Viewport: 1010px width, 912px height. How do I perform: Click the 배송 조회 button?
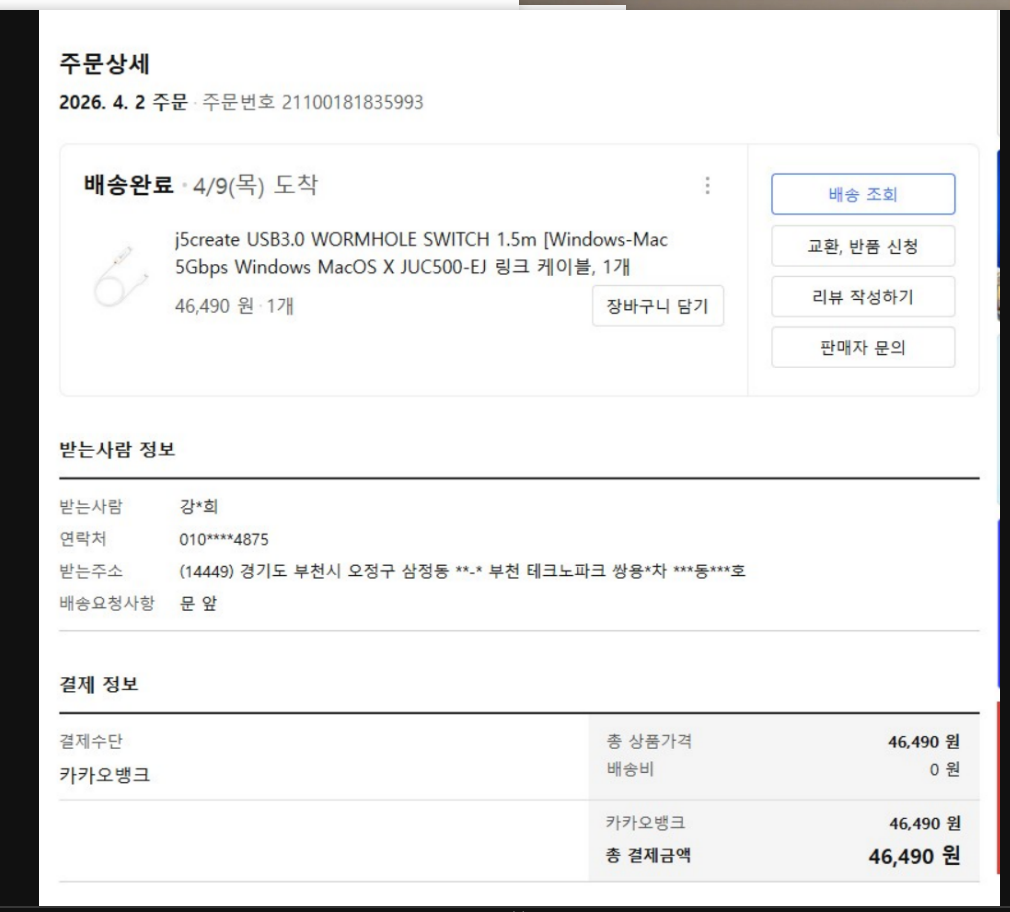(x=863, y=194)
